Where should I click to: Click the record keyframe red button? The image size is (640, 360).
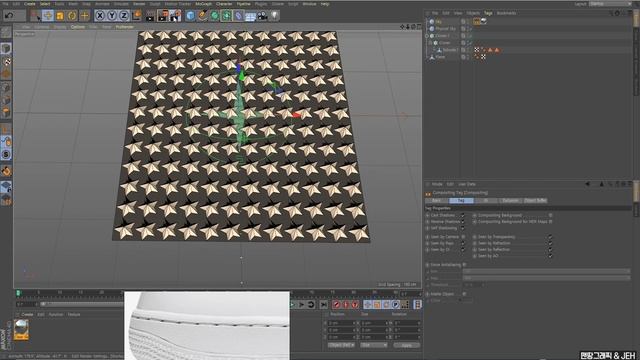tap(336, 304)
